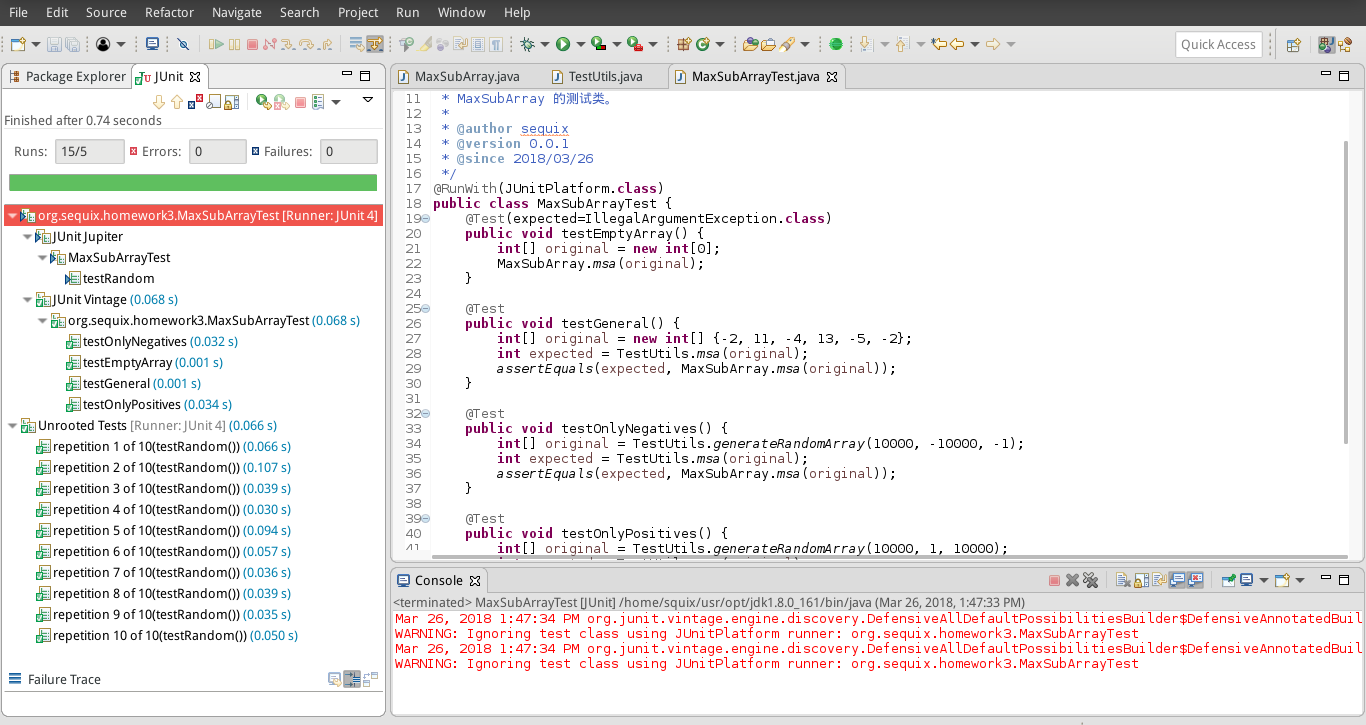Image resolution: width=1366 pixels, height=725 pixels.
Task: Toggle Mark Occurrences highlighter icon
Action: 424,44
